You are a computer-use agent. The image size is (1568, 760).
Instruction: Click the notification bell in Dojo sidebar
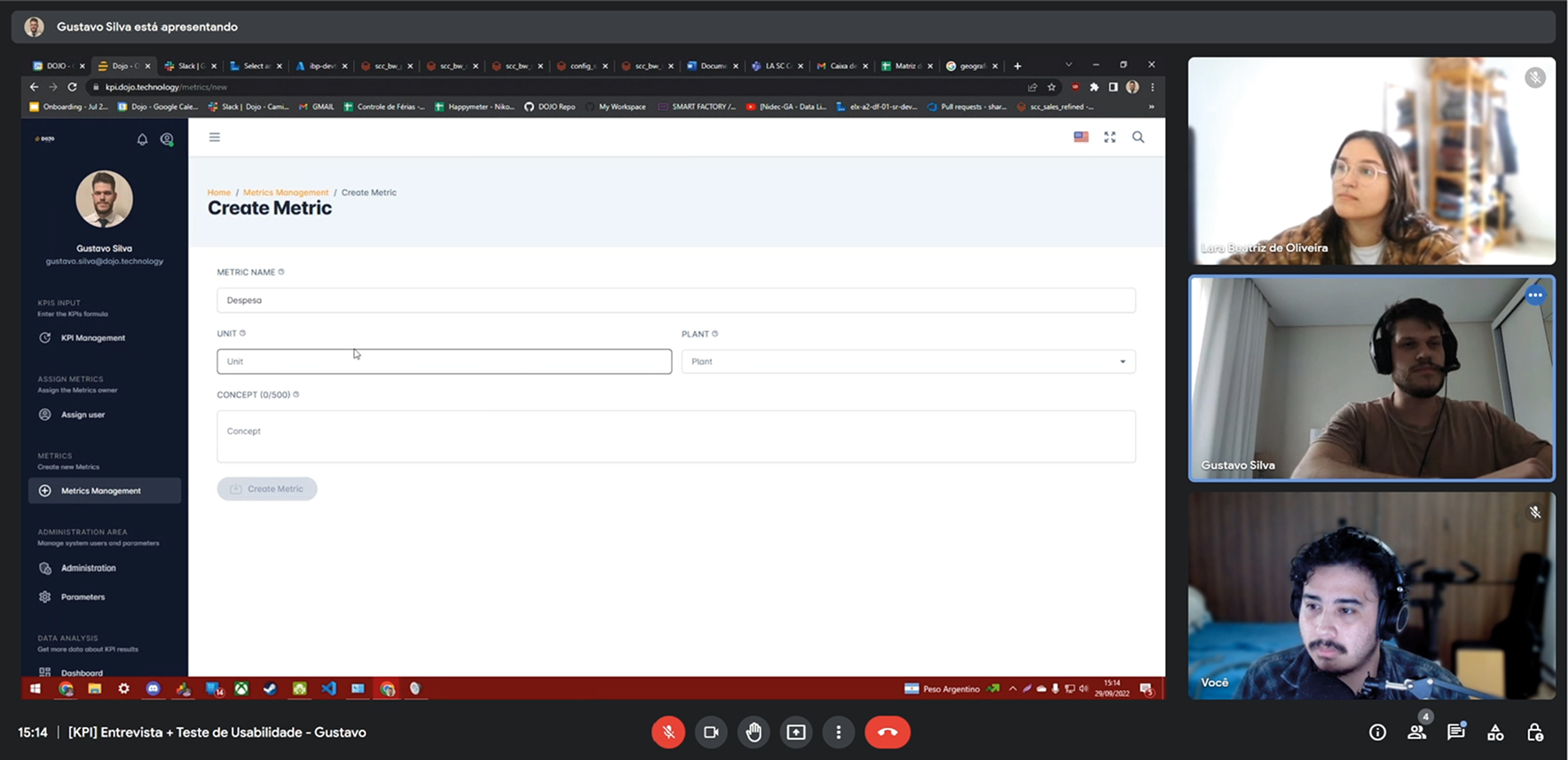click(x=142, y=139)
